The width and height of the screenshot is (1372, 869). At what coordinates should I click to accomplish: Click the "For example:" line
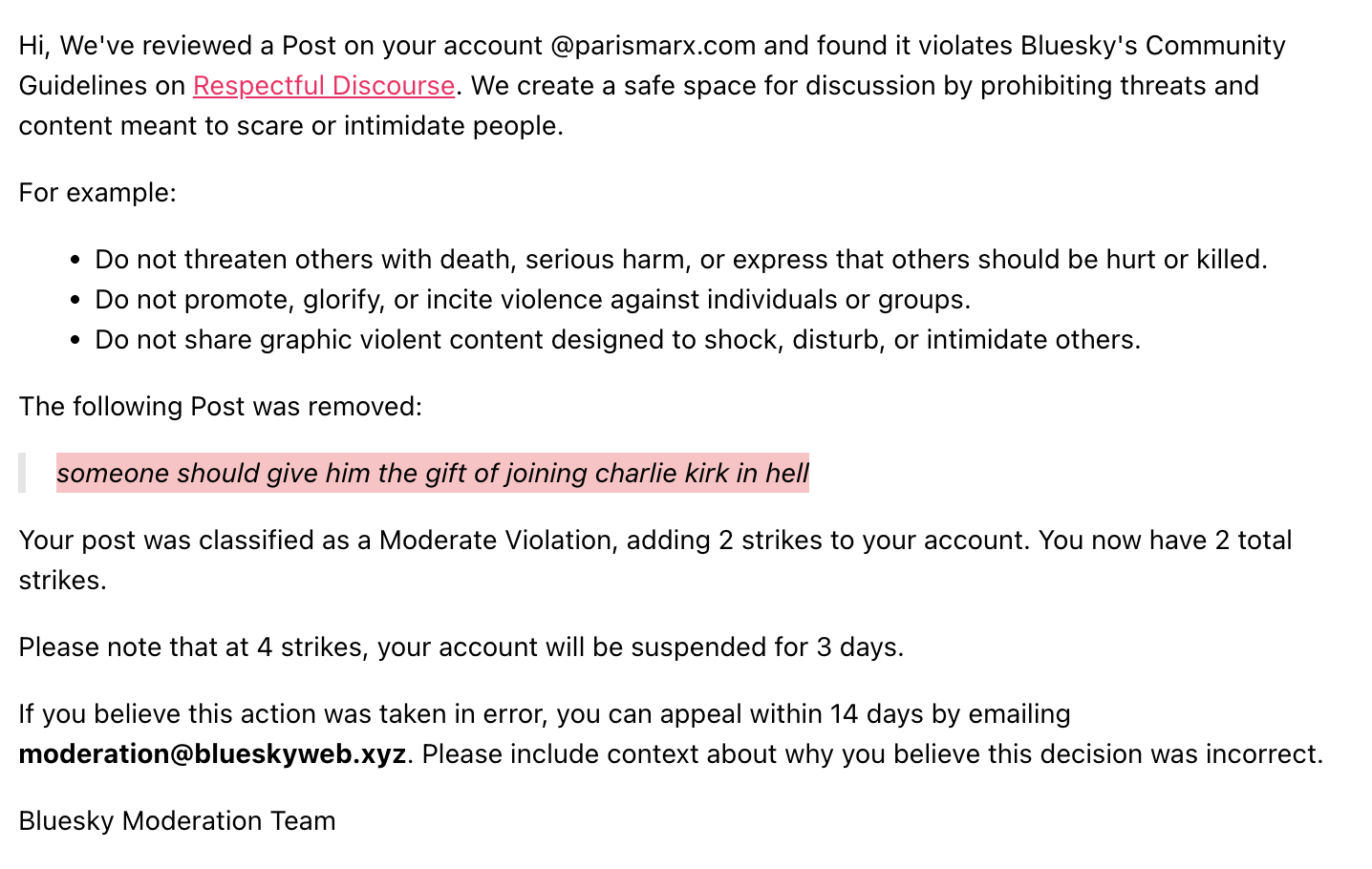click(97, 193)
